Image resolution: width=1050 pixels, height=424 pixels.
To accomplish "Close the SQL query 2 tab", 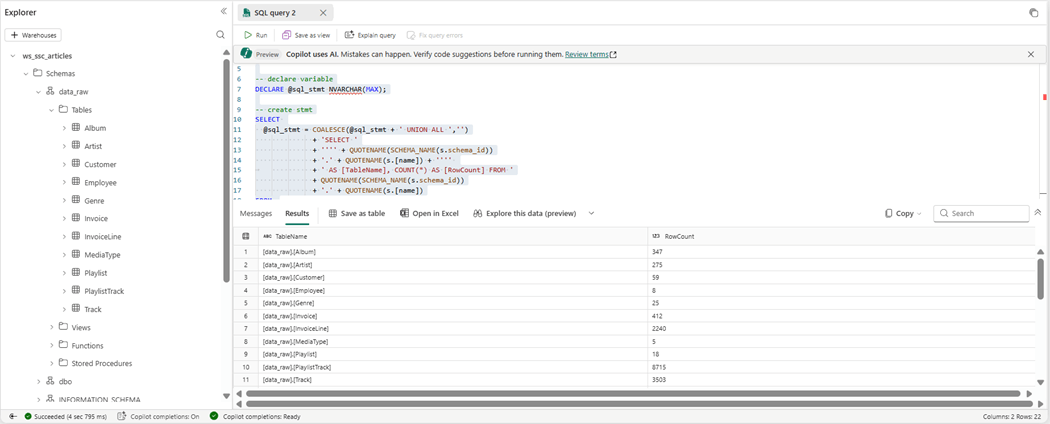I will 323,13.
